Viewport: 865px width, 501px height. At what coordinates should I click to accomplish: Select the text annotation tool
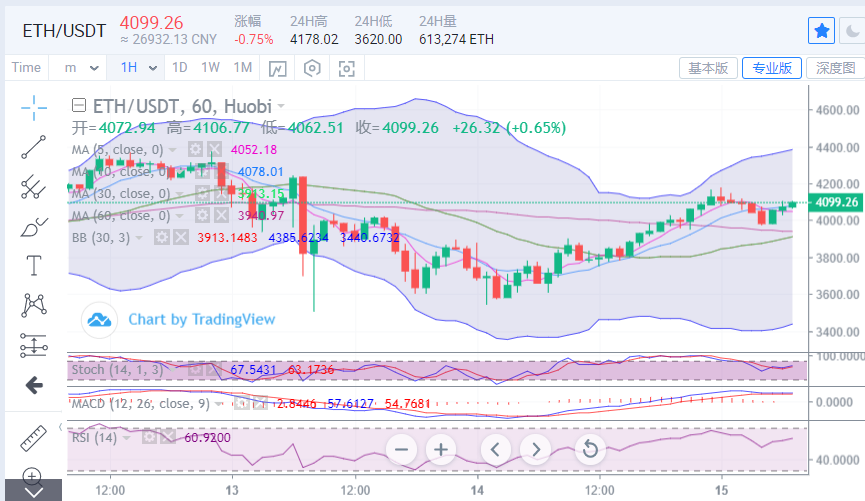click(34, 265)
